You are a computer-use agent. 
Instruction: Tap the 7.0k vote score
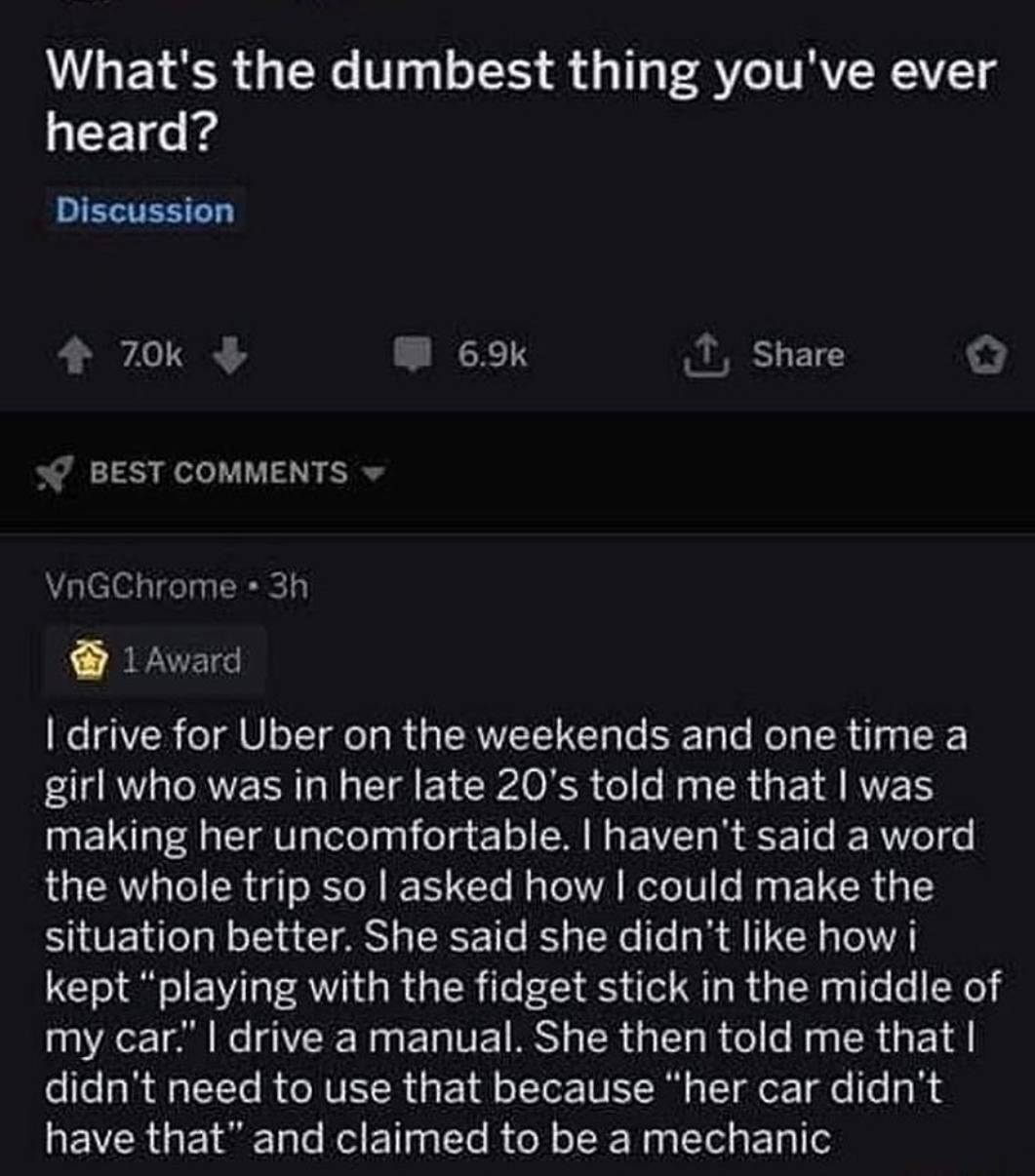[150, 355]
